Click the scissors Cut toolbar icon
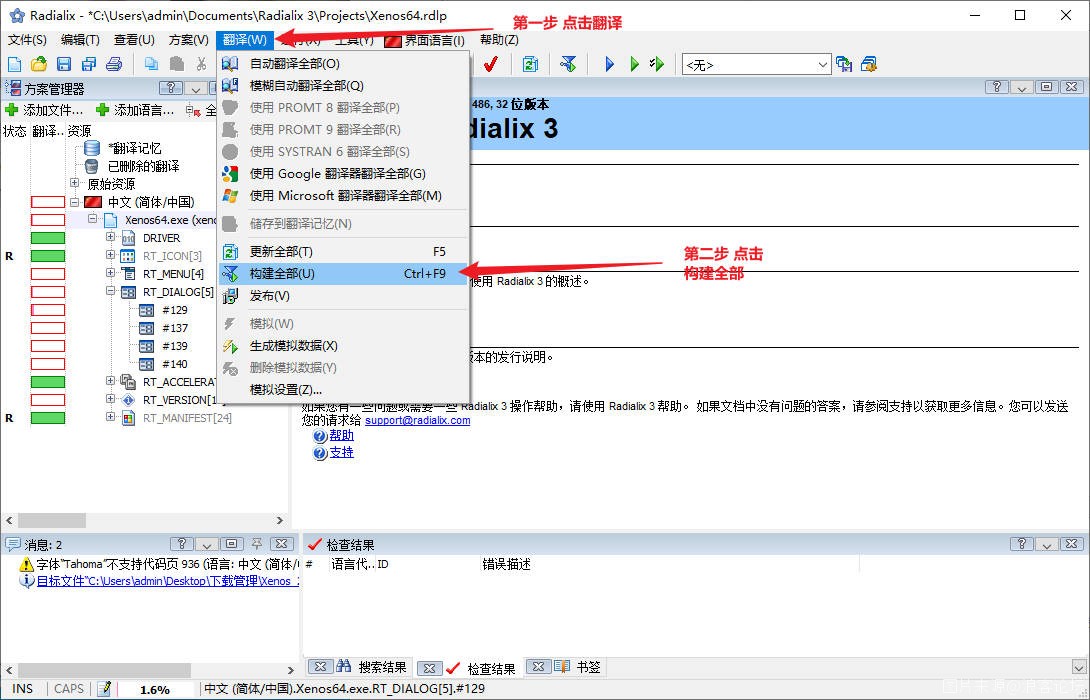This screenshot has width=1090, height=700. click(202, 65)
